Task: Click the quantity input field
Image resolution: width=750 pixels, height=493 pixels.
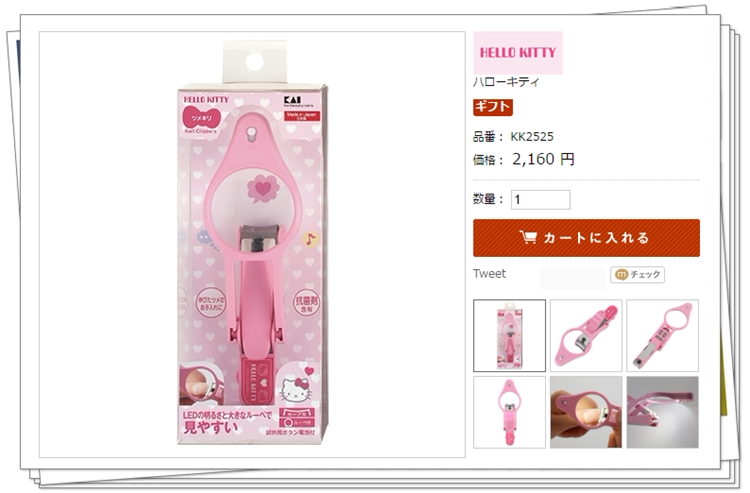Action: [540, 199]
